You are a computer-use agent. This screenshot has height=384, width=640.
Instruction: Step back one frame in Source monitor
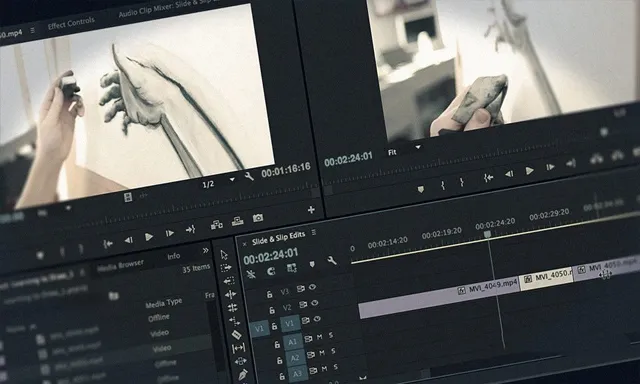click(129, 240)
